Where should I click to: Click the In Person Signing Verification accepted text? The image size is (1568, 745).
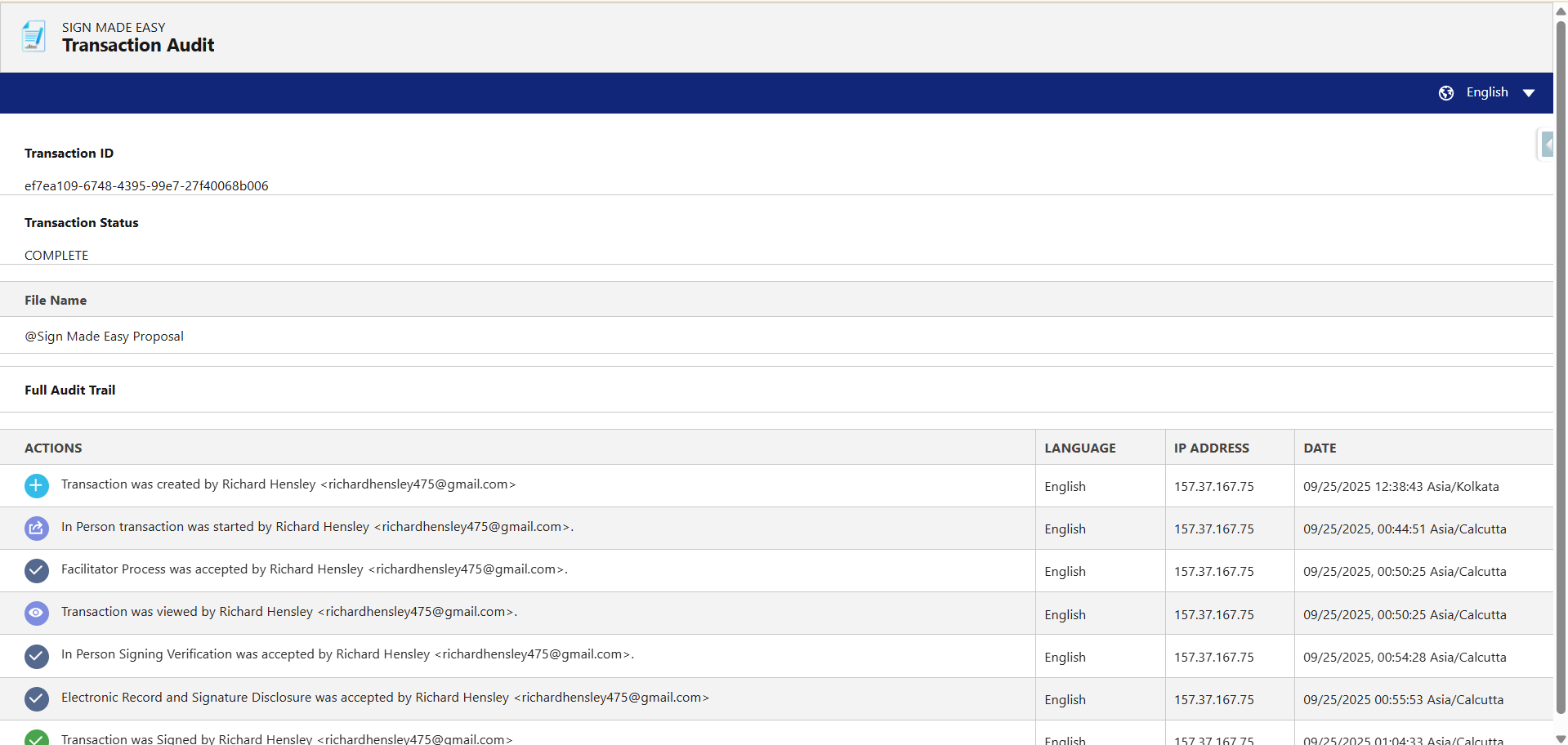[x=347, y=654]
